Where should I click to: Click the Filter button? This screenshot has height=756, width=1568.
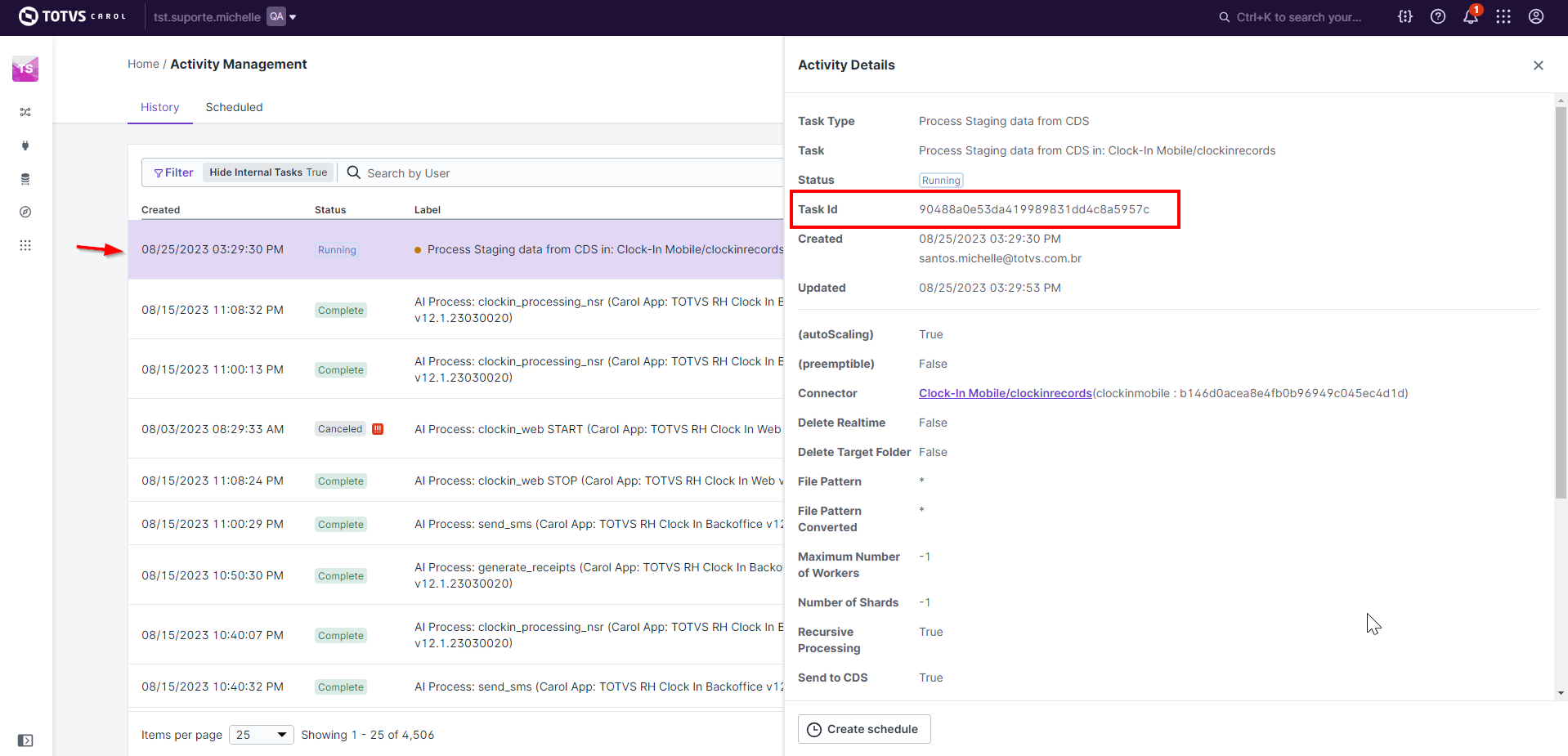pyautogui.click(x=173, y=172)
